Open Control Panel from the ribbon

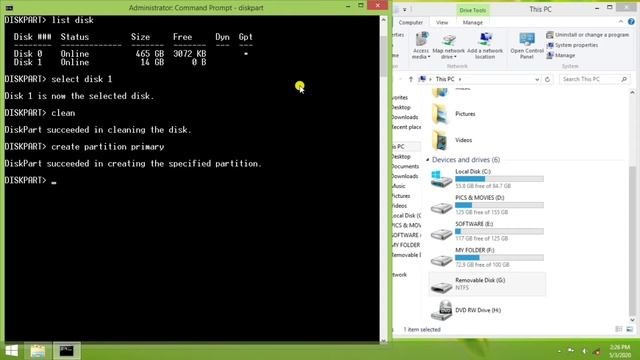527,46
